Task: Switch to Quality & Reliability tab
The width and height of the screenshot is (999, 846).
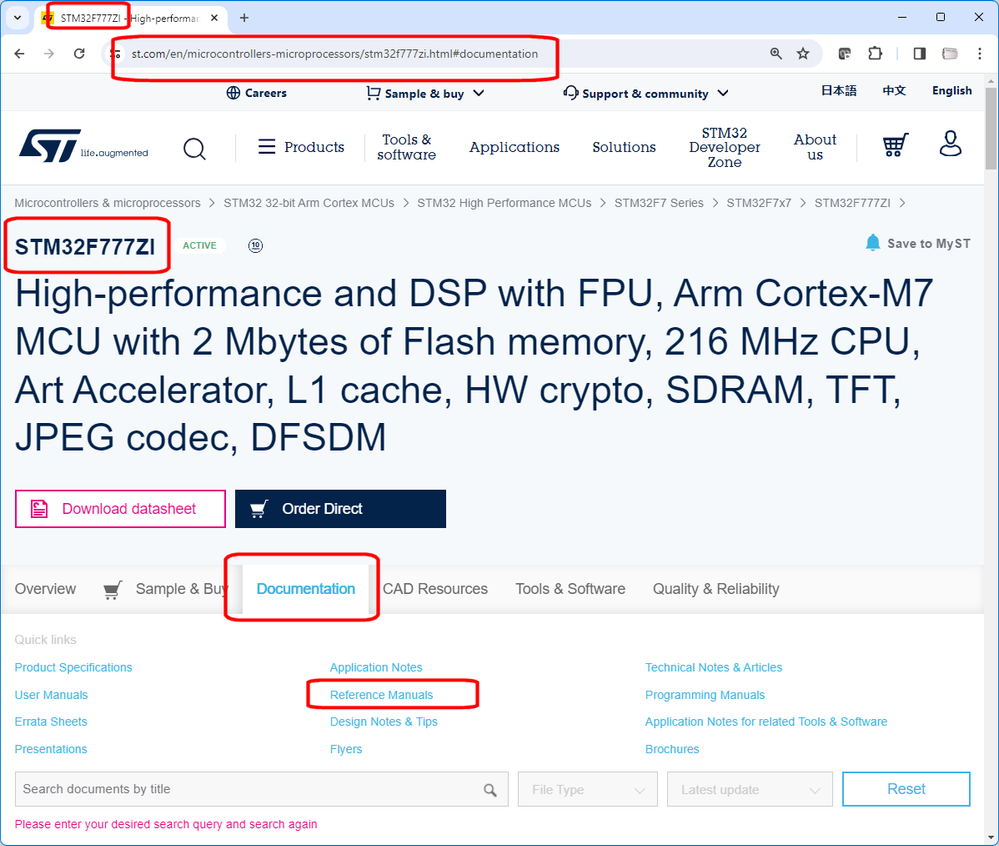Action: [715, 589]
